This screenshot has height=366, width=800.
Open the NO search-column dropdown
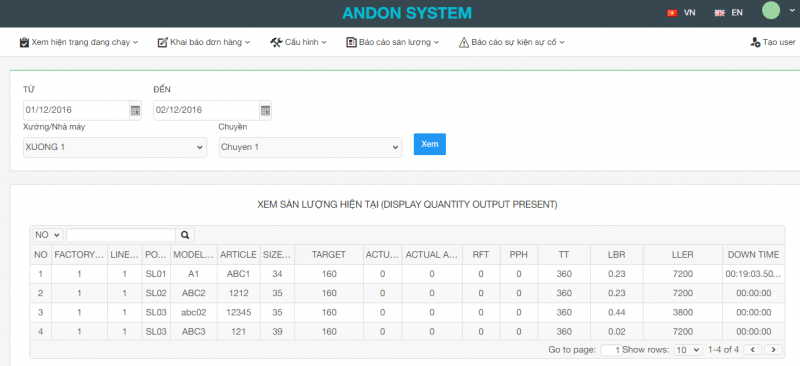point(47,235)
